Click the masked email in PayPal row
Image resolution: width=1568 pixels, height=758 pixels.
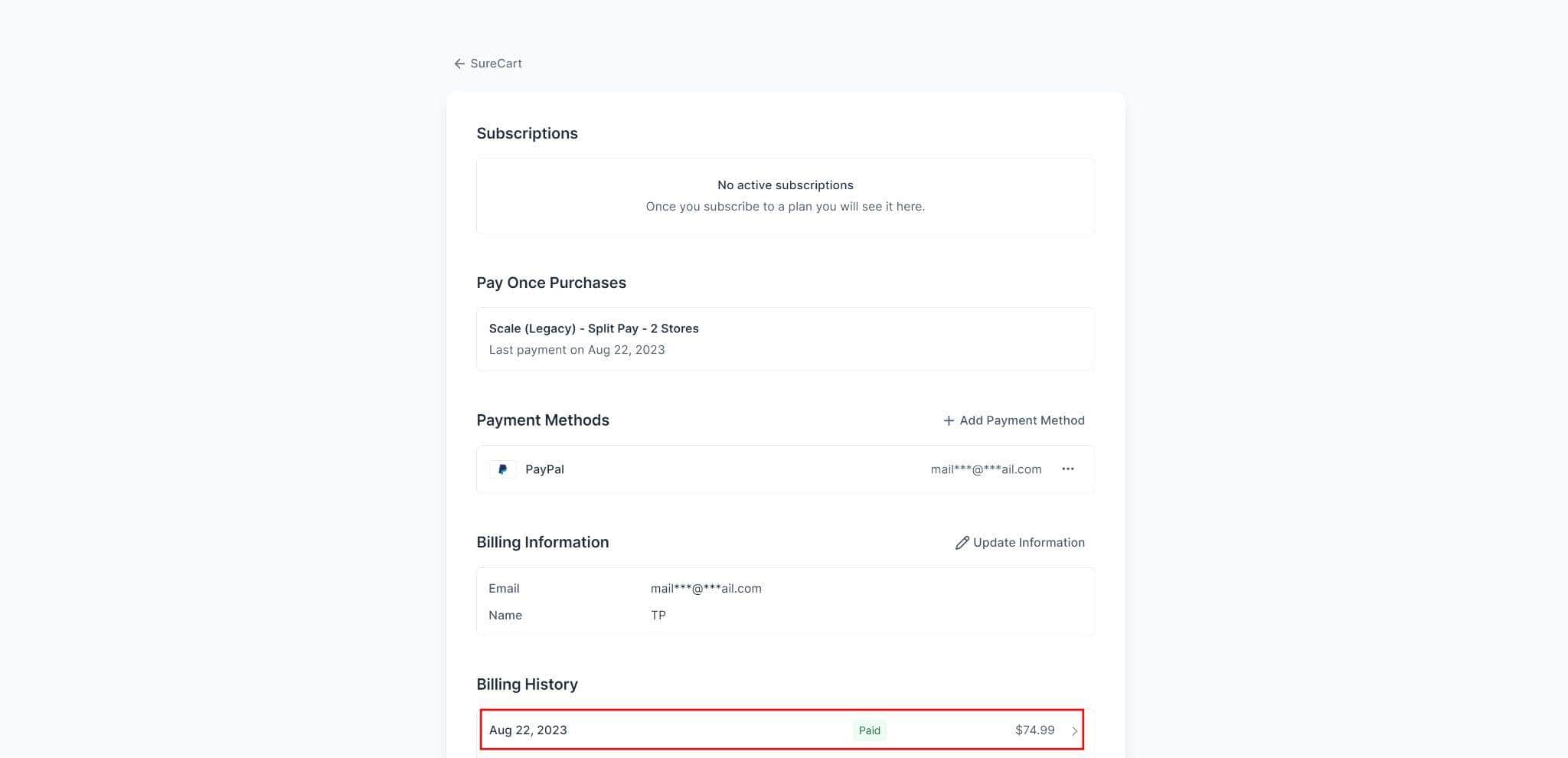click(x=985, y=469)
